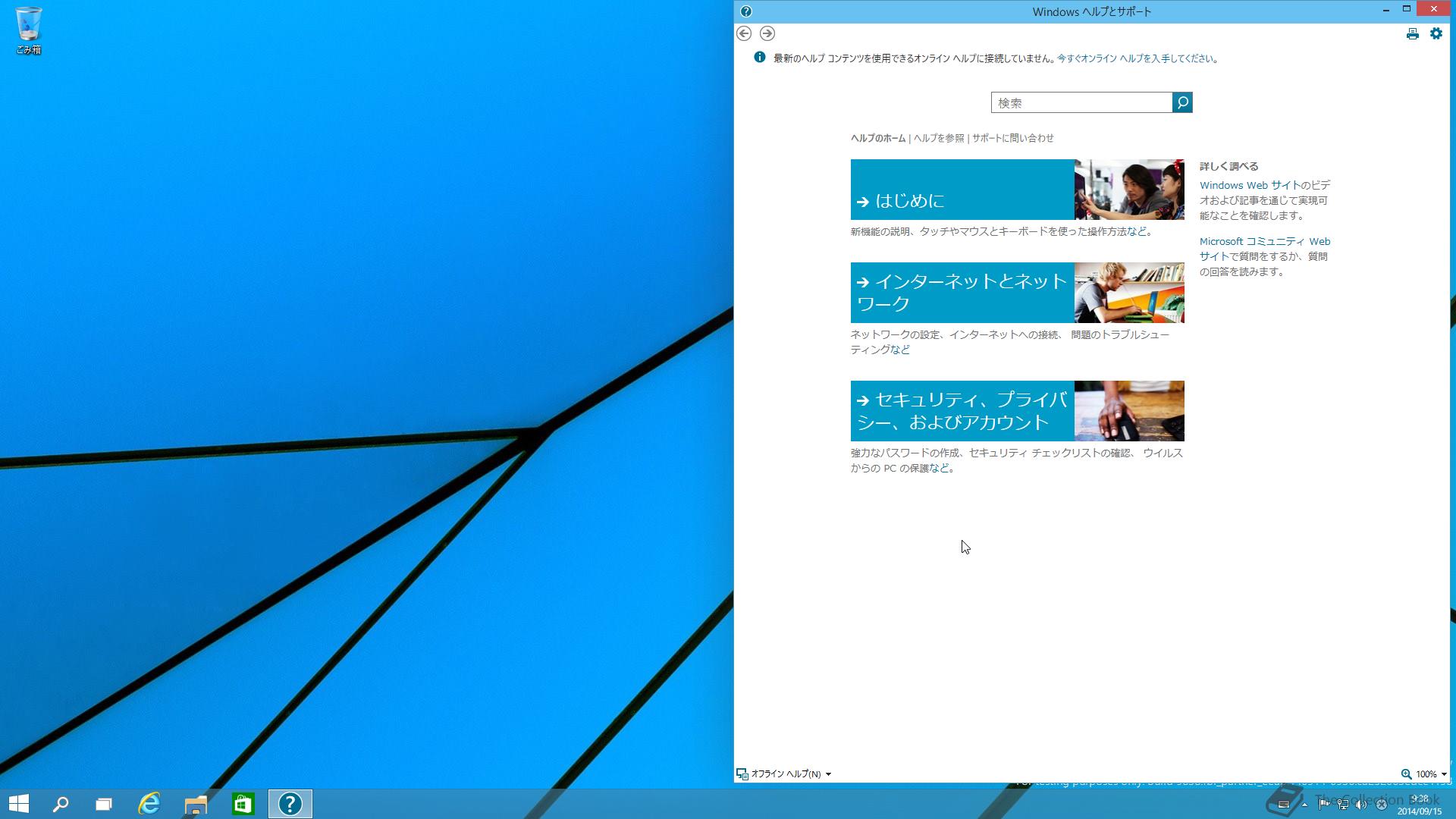Click など link under network description
The height and width of the screenshot is (819, 1456).
point(900,350)
